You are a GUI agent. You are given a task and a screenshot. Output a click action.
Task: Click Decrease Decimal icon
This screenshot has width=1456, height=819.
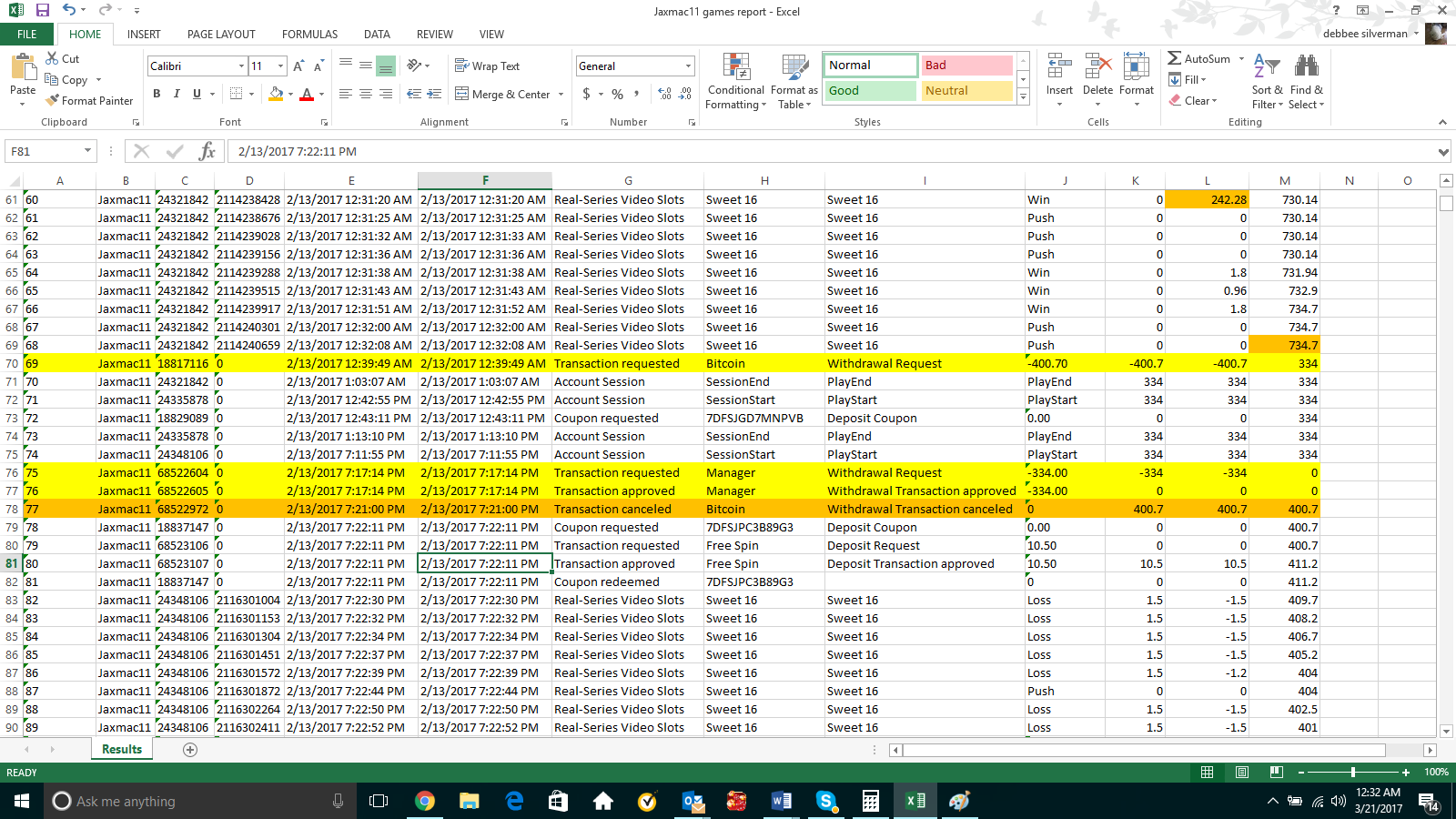(x=685, y=94)
